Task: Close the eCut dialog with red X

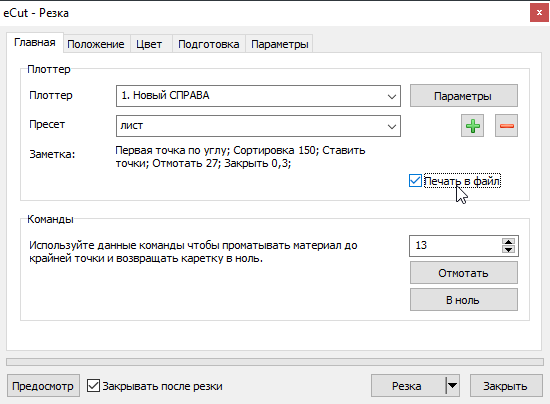Action: tap(539, 13)
